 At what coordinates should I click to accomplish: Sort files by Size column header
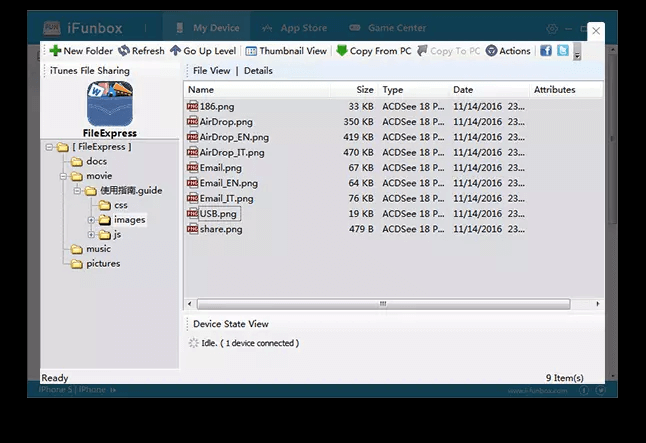coord(364,90)
